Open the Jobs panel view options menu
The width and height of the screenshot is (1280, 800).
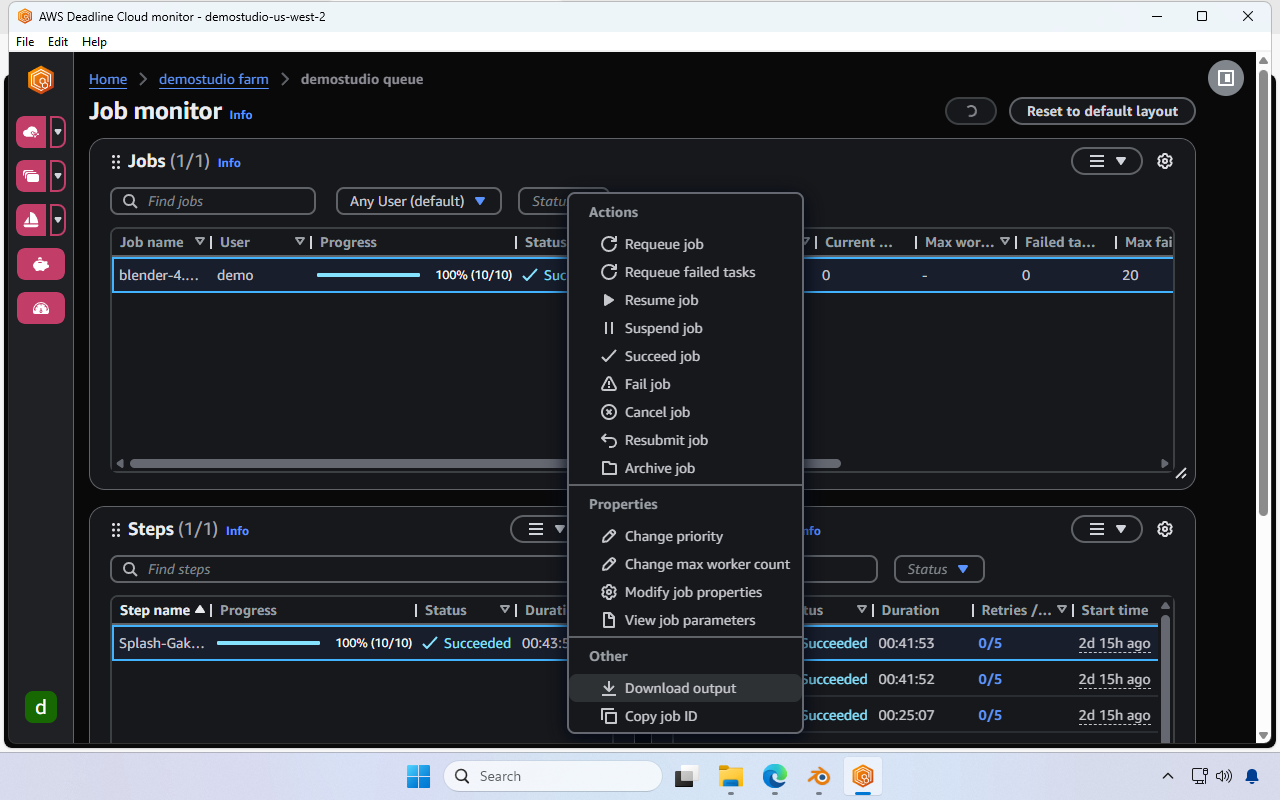pos(1106,161)
